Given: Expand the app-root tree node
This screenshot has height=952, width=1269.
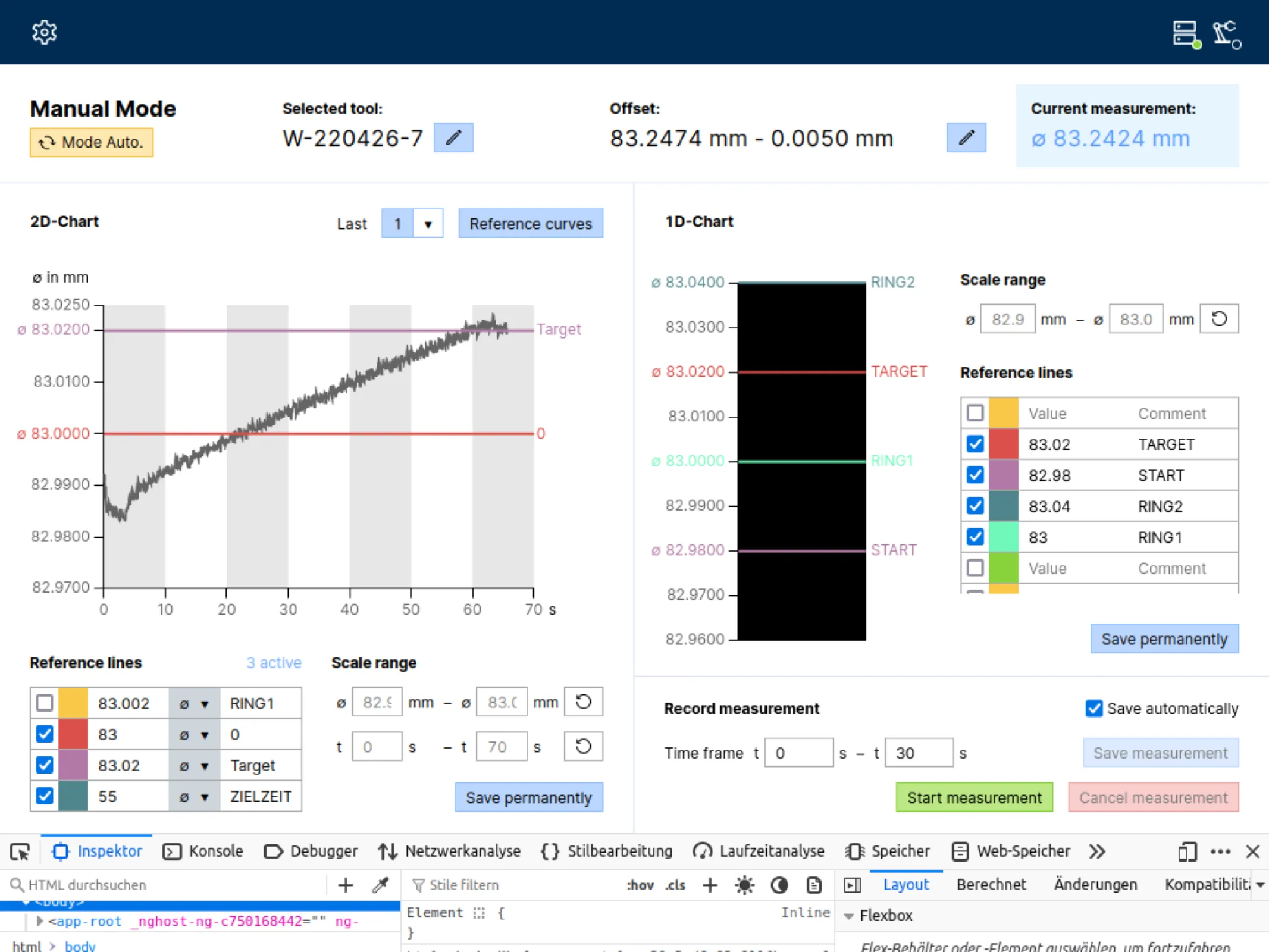Looking at the screenshot, I should click(40, 921).
